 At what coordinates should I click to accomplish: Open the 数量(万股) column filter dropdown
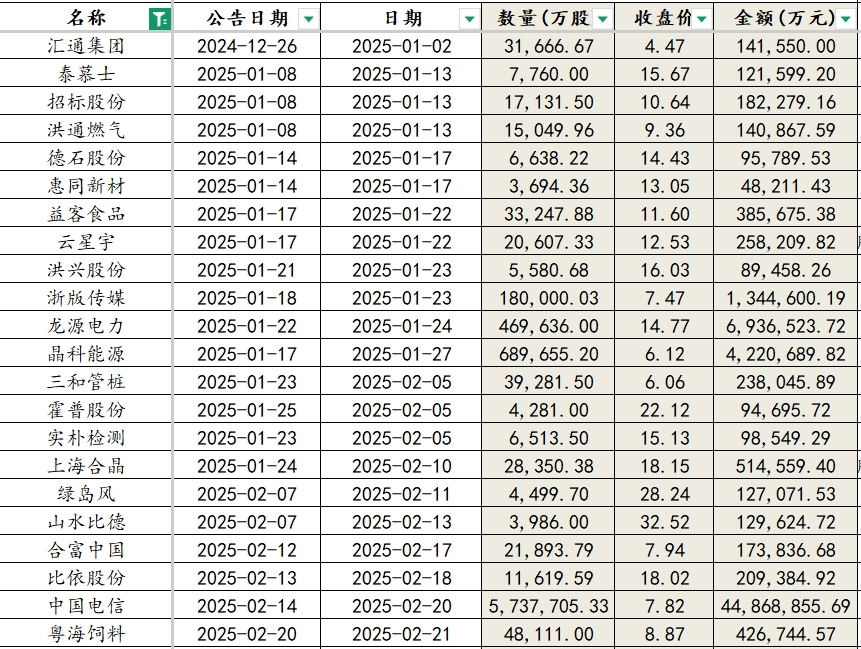click(x=602, y=19)
